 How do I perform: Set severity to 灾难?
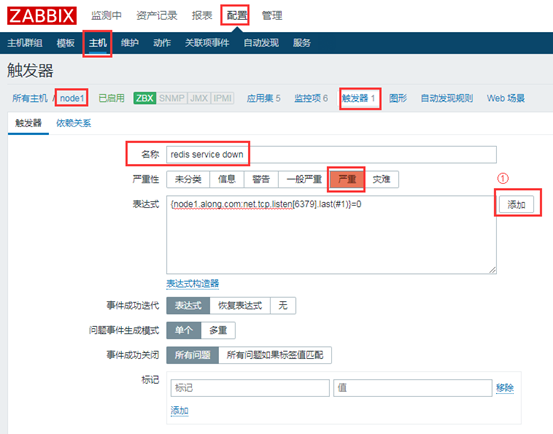[x=381, y=179]
